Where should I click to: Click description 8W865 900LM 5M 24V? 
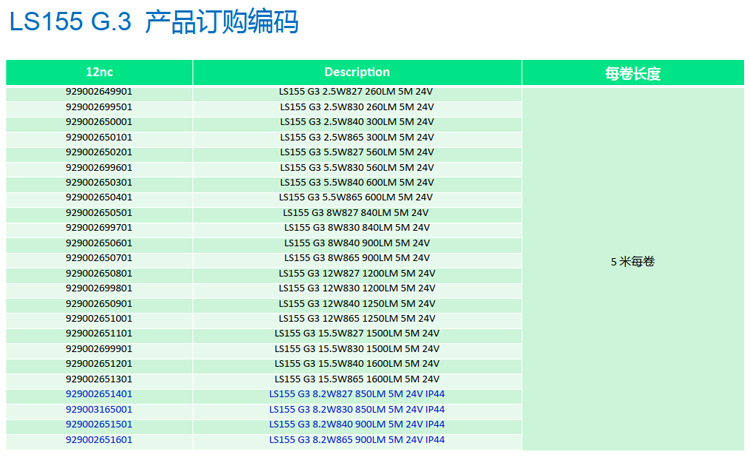point(357,258)
